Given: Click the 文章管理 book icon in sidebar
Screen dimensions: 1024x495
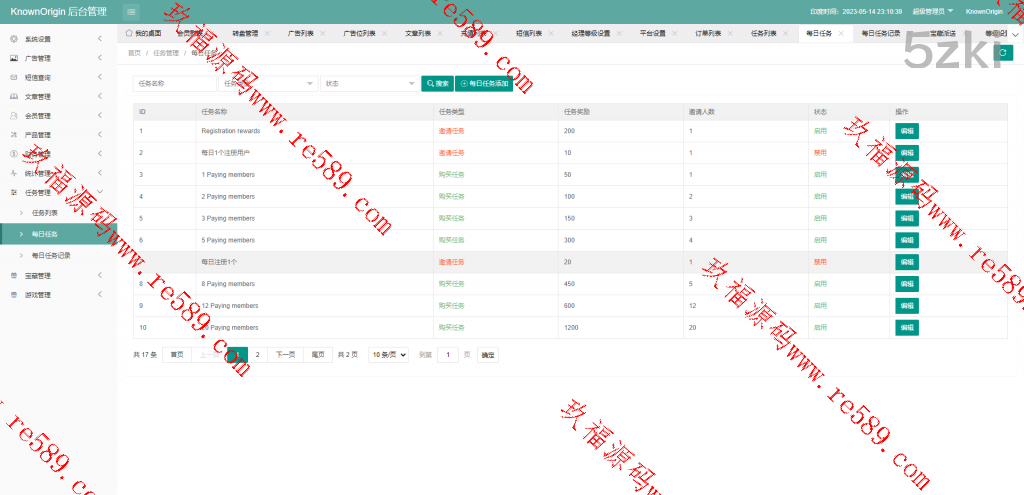Looking at the screenshot, I should 14,96.
